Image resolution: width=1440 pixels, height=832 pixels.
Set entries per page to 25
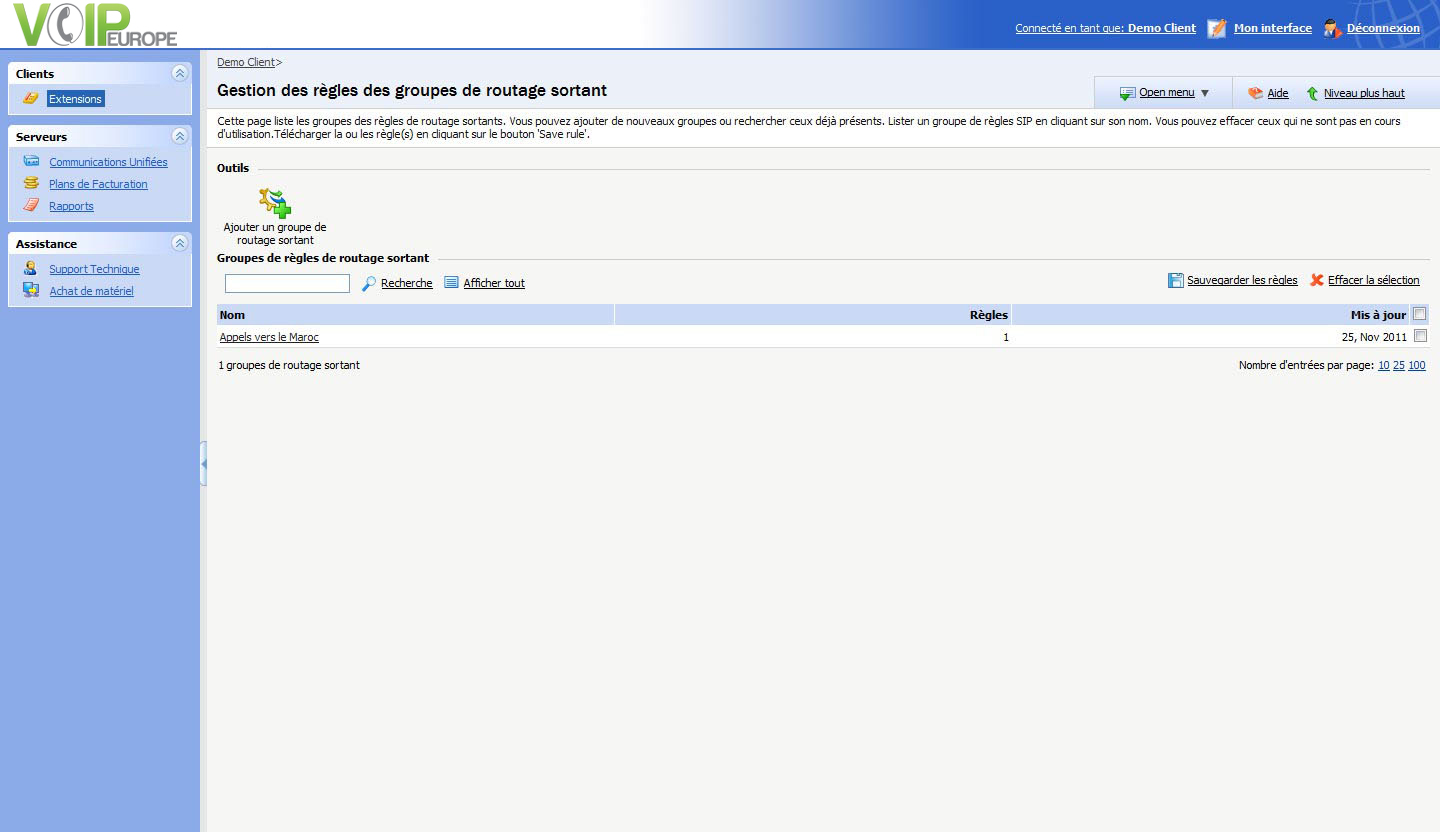[x=1398, y=366]
